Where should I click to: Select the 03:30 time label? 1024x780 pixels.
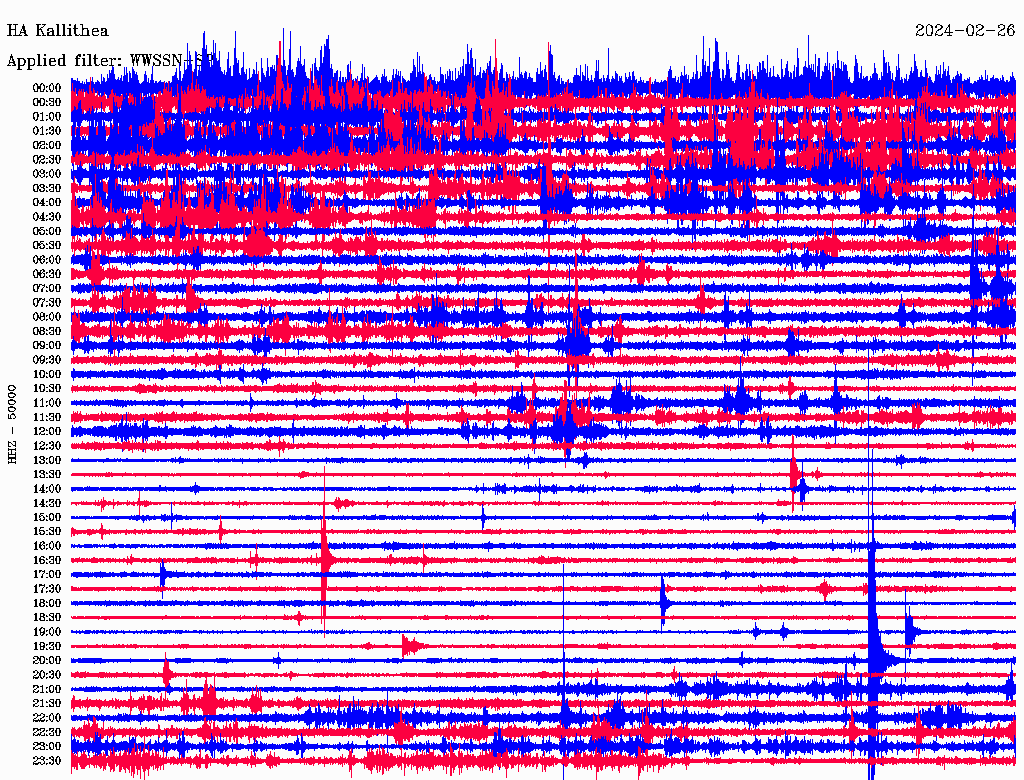pyautogui.click(x=47, y=188)
